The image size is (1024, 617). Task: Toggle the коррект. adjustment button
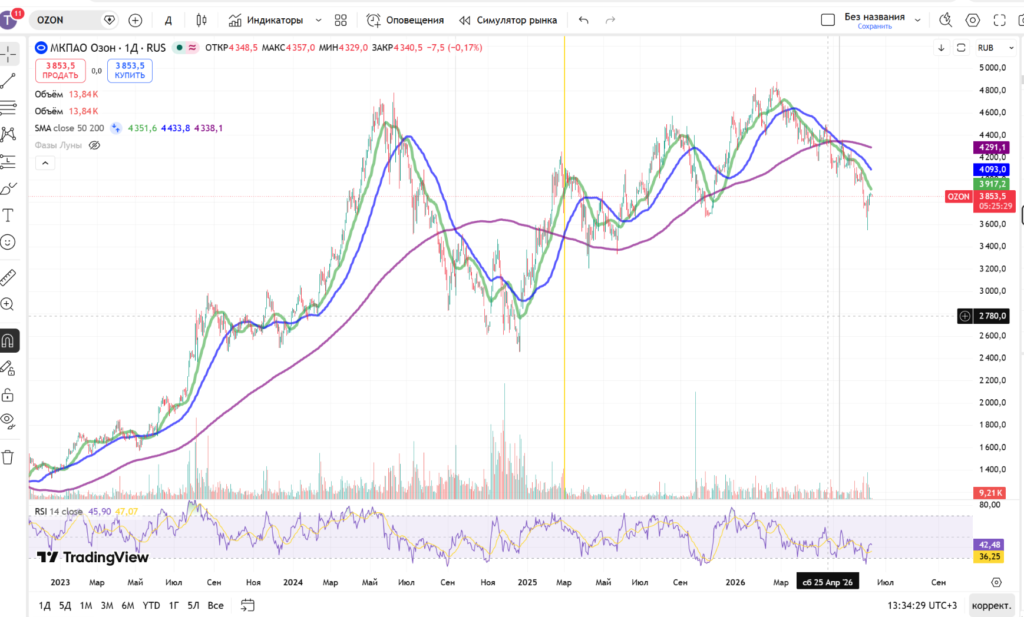(991, 605)
